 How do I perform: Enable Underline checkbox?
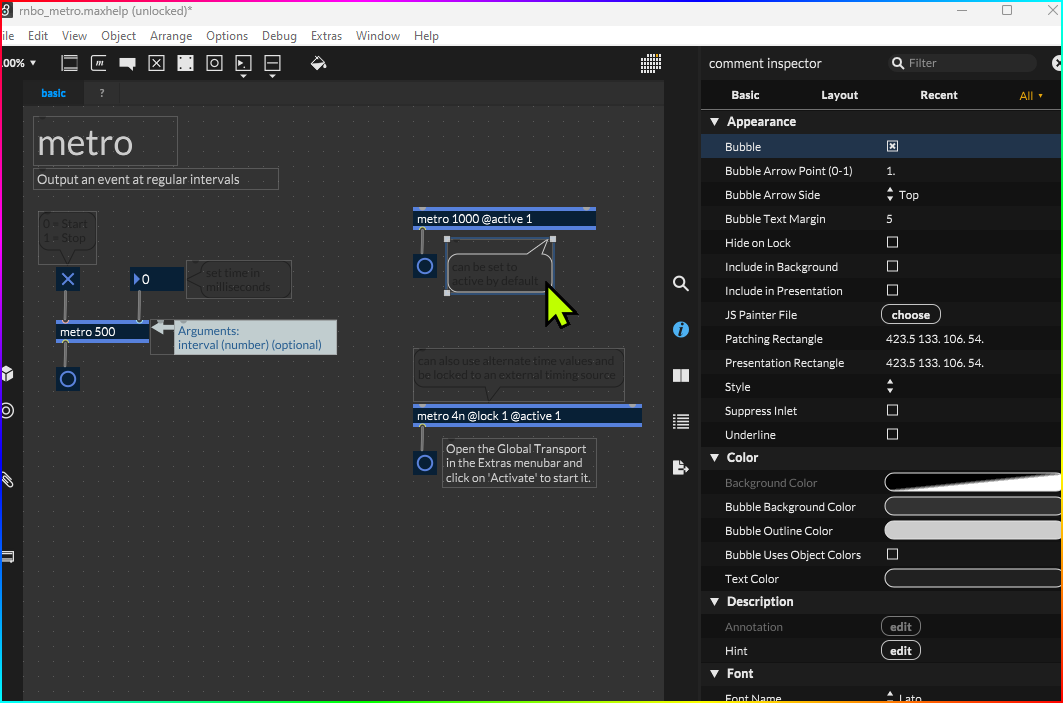tap(892, 435)
